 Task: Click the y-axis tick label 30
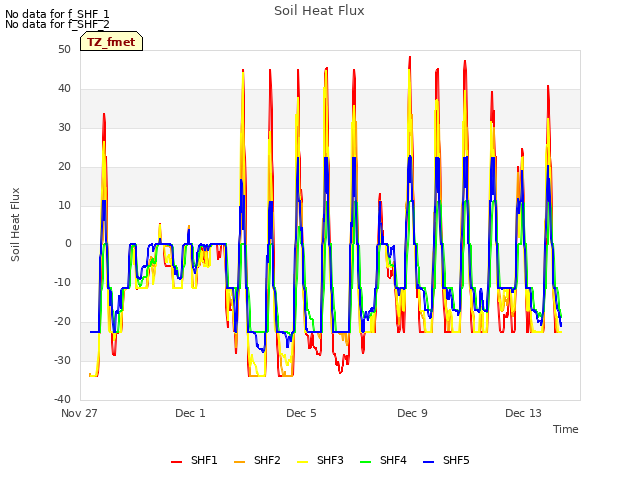point(64,127)
